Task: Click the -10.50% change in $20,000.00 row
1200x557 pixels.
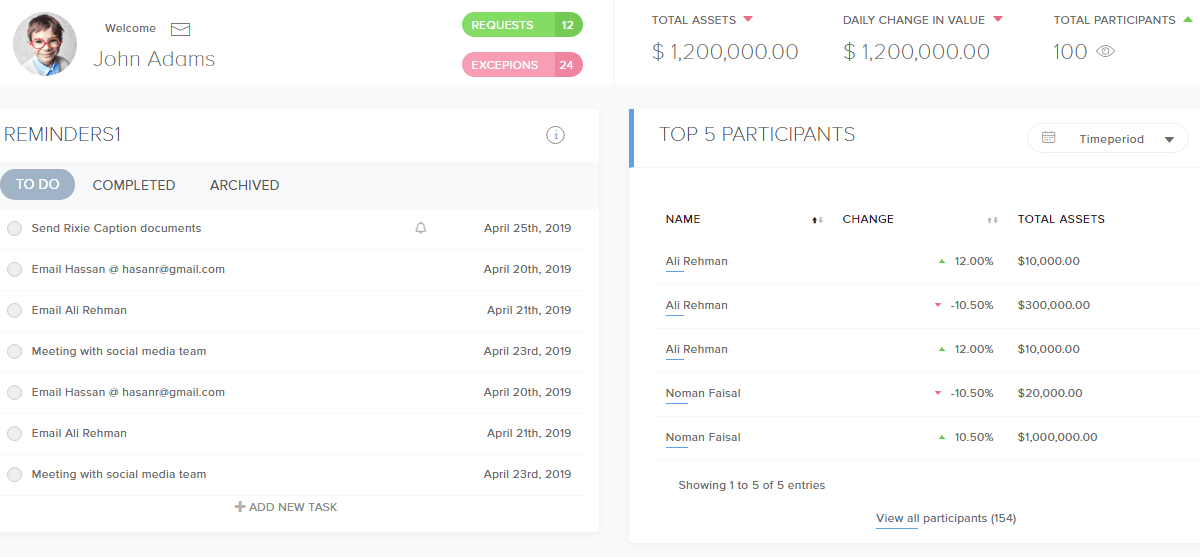Action: point(971,393)
